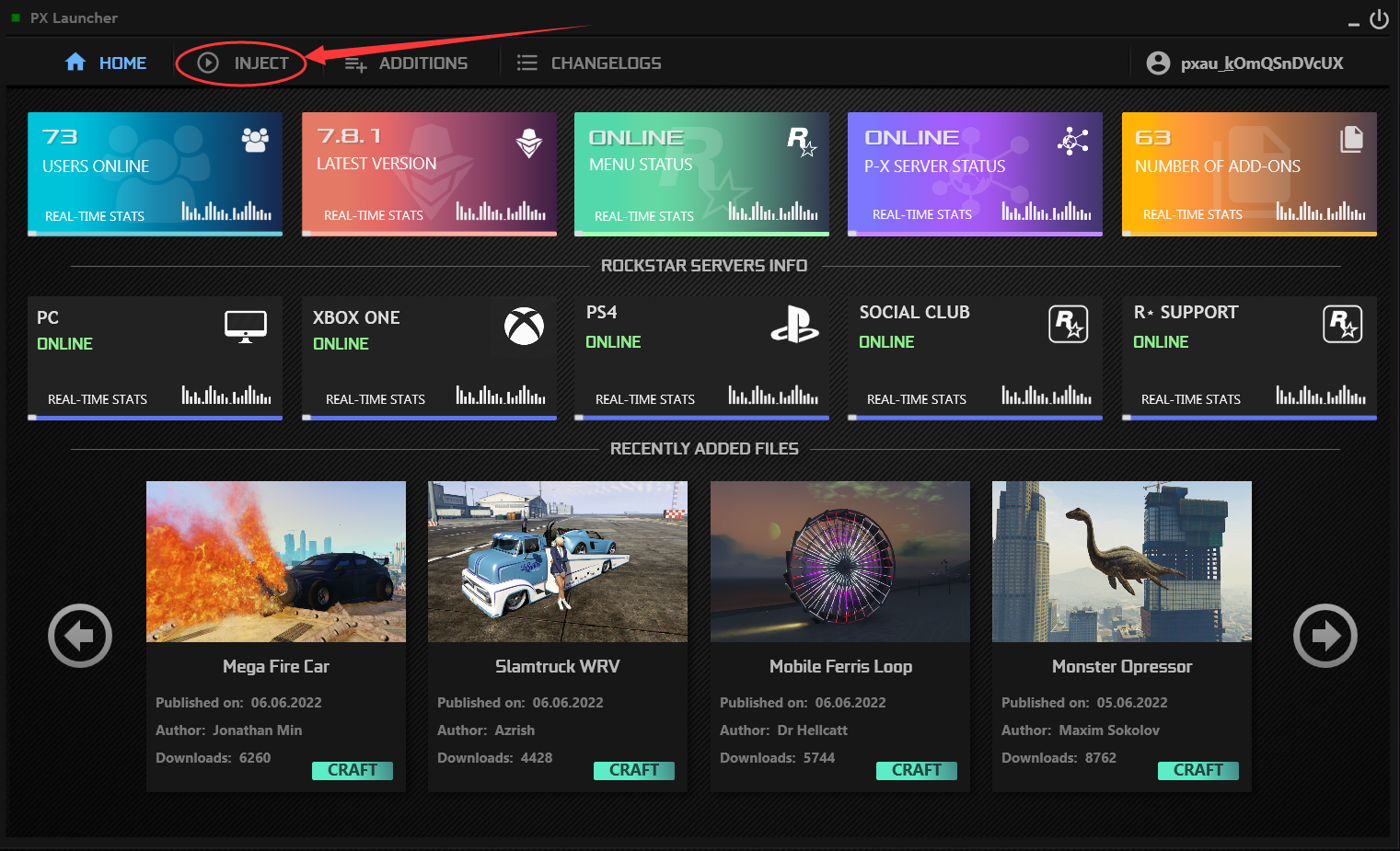Go to the HOME tab
Screen dimensions: 1400x851
pos(106,63)
